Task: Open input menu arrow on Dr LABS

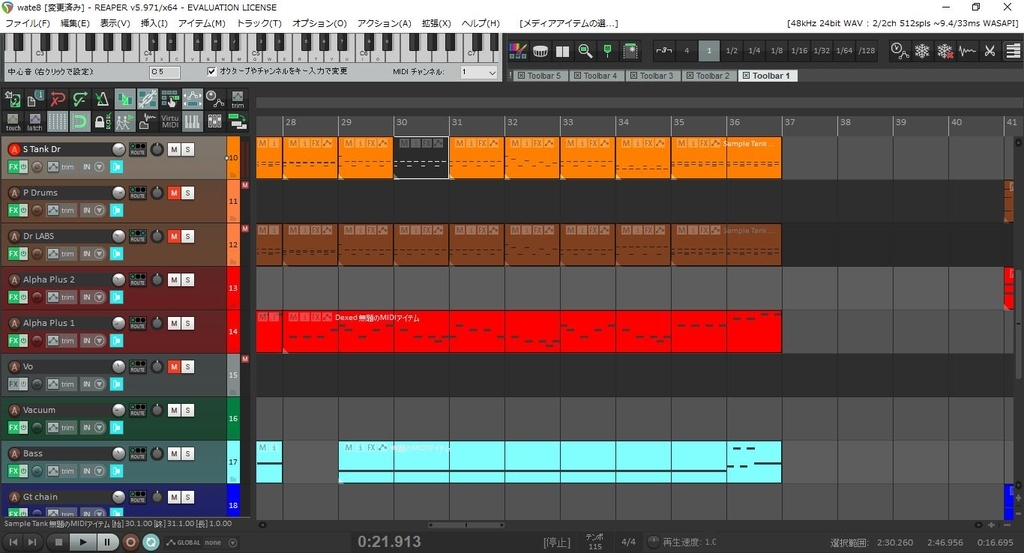Action: (x=99, y=253)
